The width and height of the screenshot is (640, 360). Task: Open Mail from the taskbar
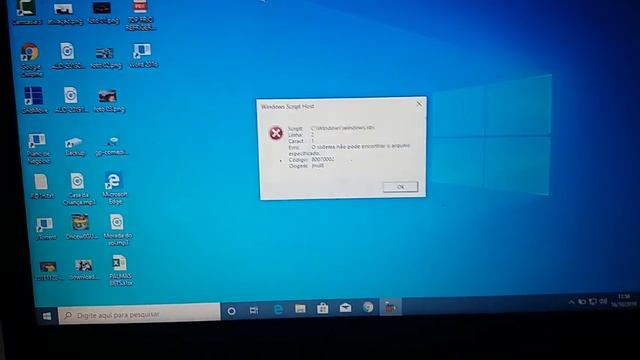coord(345,307)
